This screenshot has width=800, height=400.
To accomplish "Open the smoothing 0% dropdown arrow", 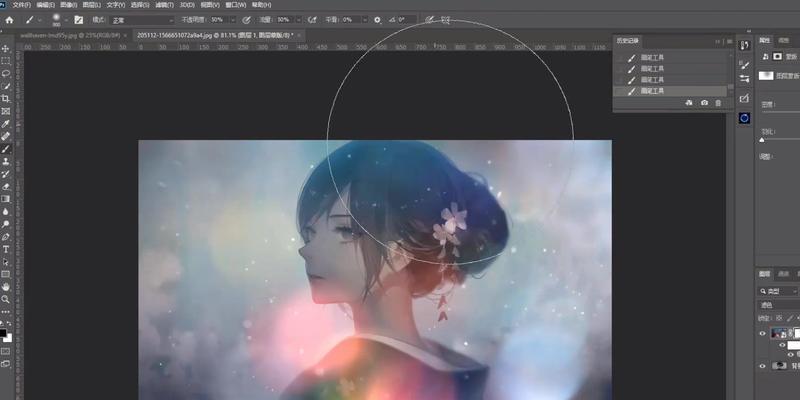I will pyautogui.click(x=365, y=20).
